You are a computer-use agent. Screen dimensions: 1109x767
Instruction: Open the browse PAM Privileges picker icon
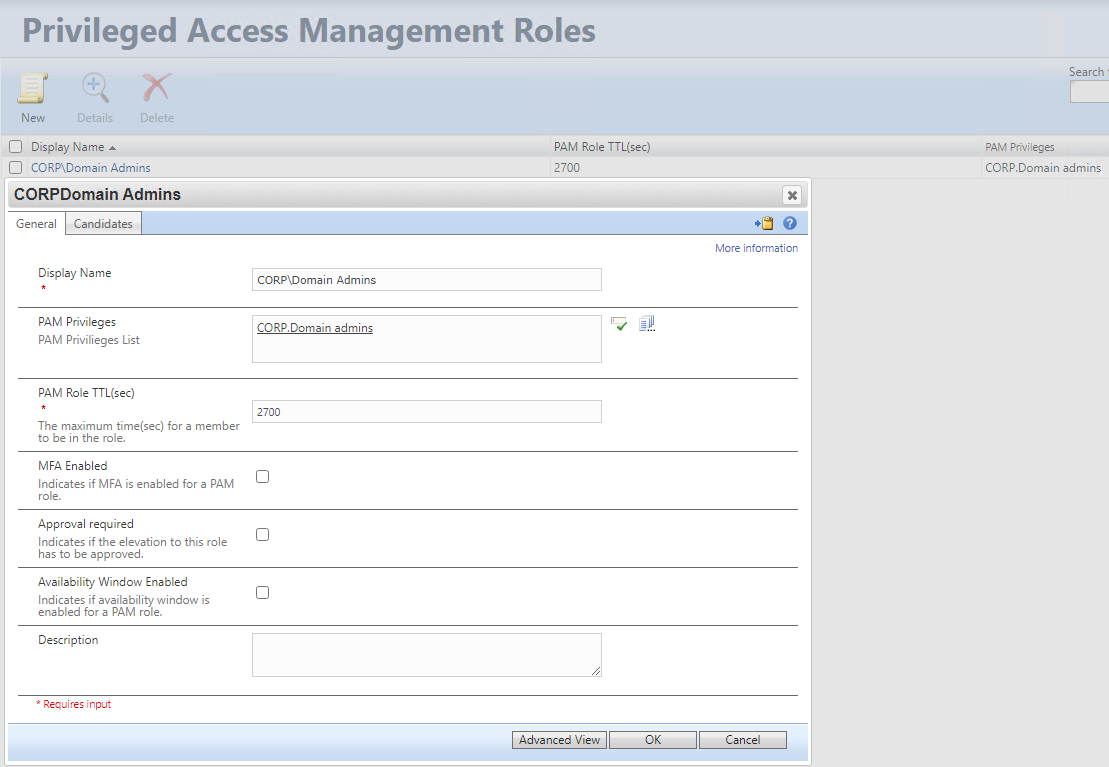647,324
